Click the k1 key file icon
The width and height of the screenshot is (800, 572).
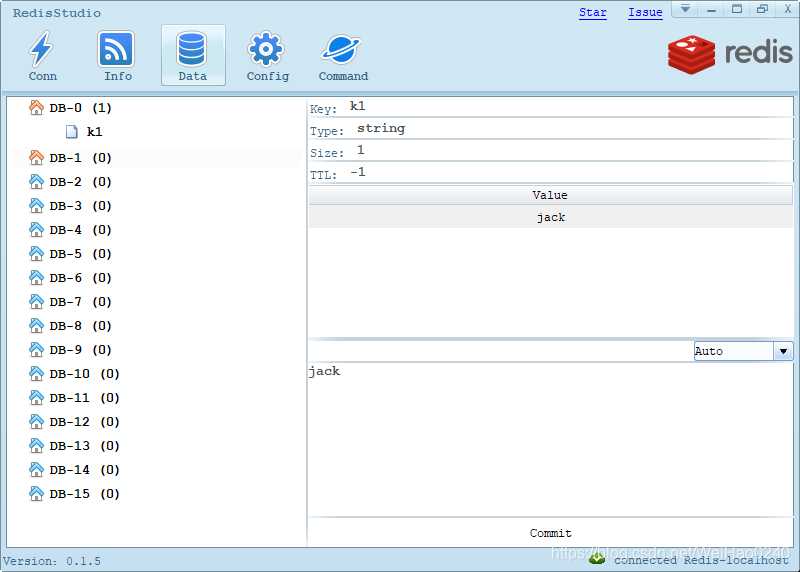72,131
